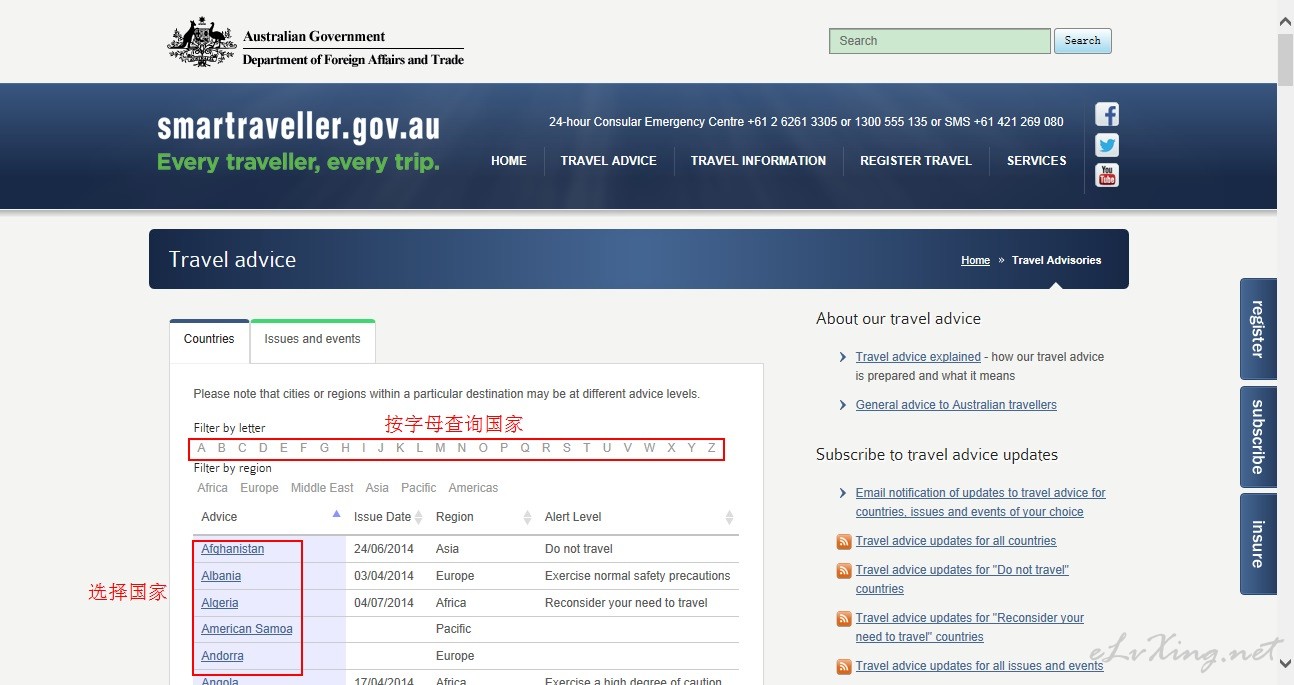This screenshot has width=1294, height=685.
Task: Open the Andorra country link
Action: (222, 656)
